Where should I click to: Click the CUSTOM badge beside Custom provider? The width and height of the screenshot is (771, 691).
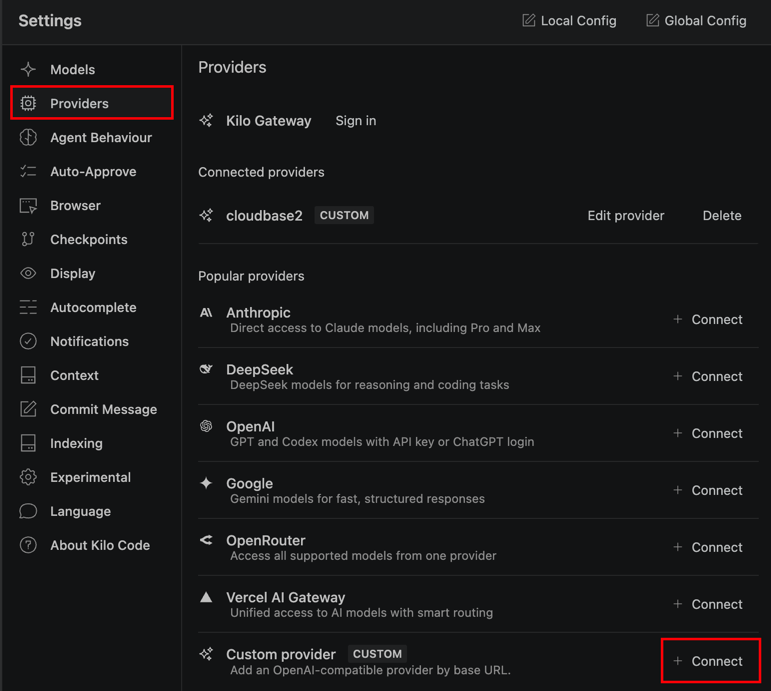pyautogui.click(x=377, y=654)
